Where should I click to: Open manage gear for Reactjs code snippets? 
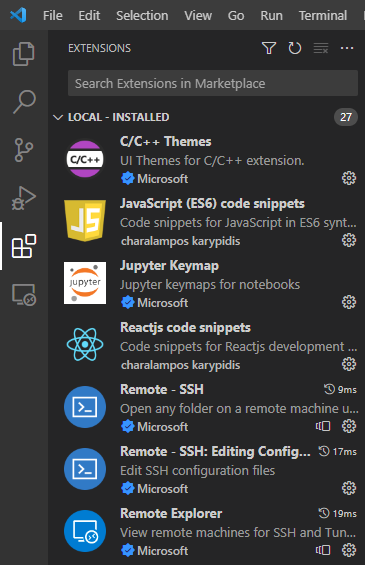pos(349,364)
